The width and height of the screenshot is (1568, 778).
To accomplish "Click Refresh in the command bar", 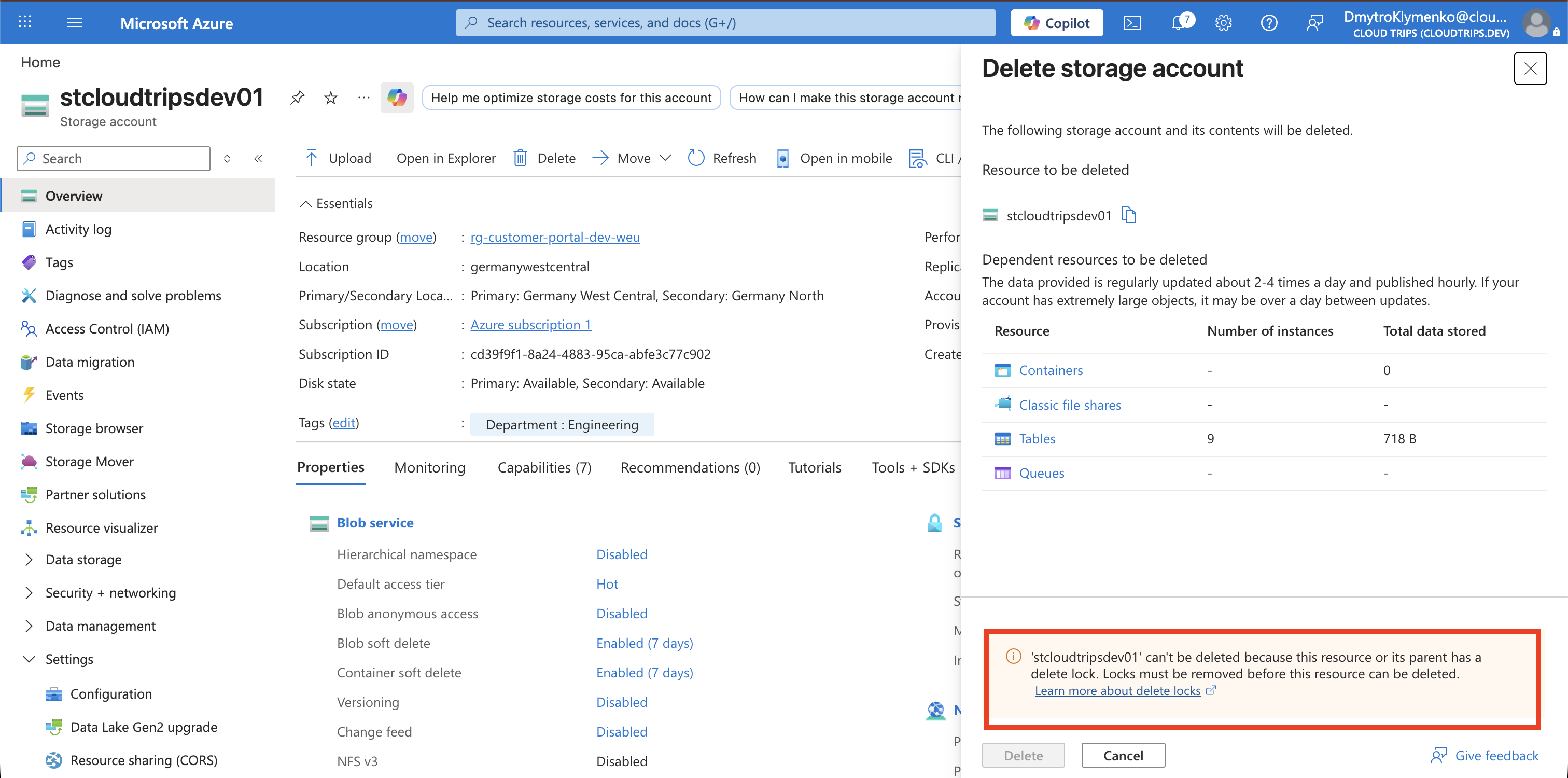I will 722,158.
